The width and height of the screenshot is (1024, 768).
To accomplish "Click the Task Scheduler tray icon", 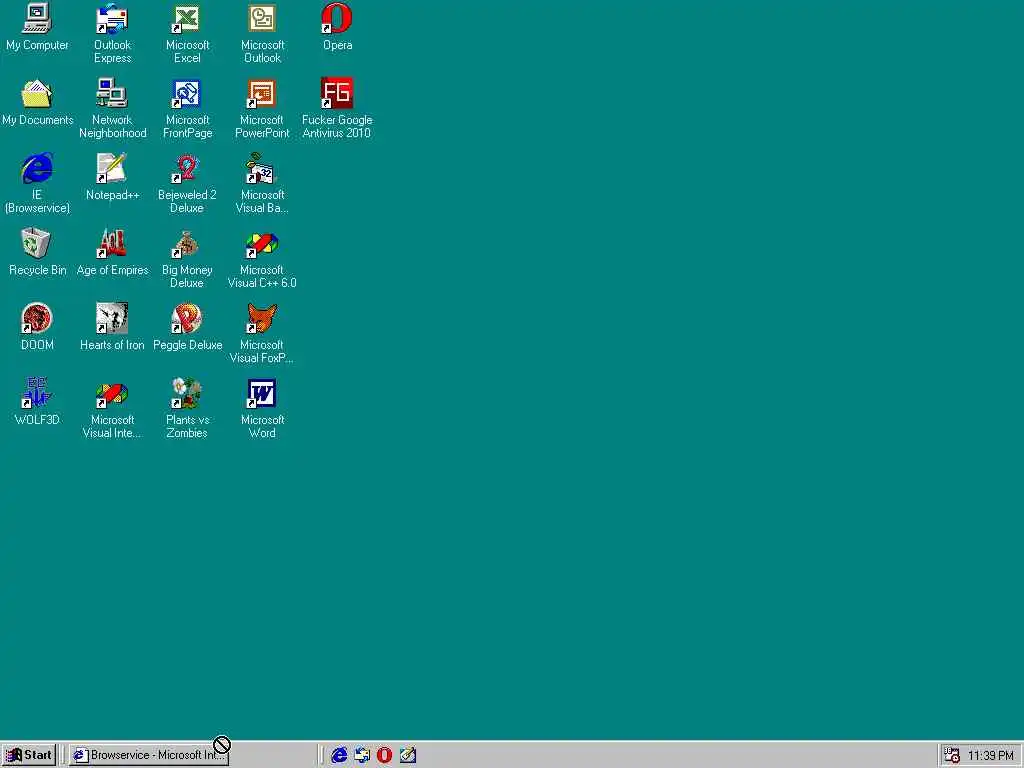I will coord(952,755).
